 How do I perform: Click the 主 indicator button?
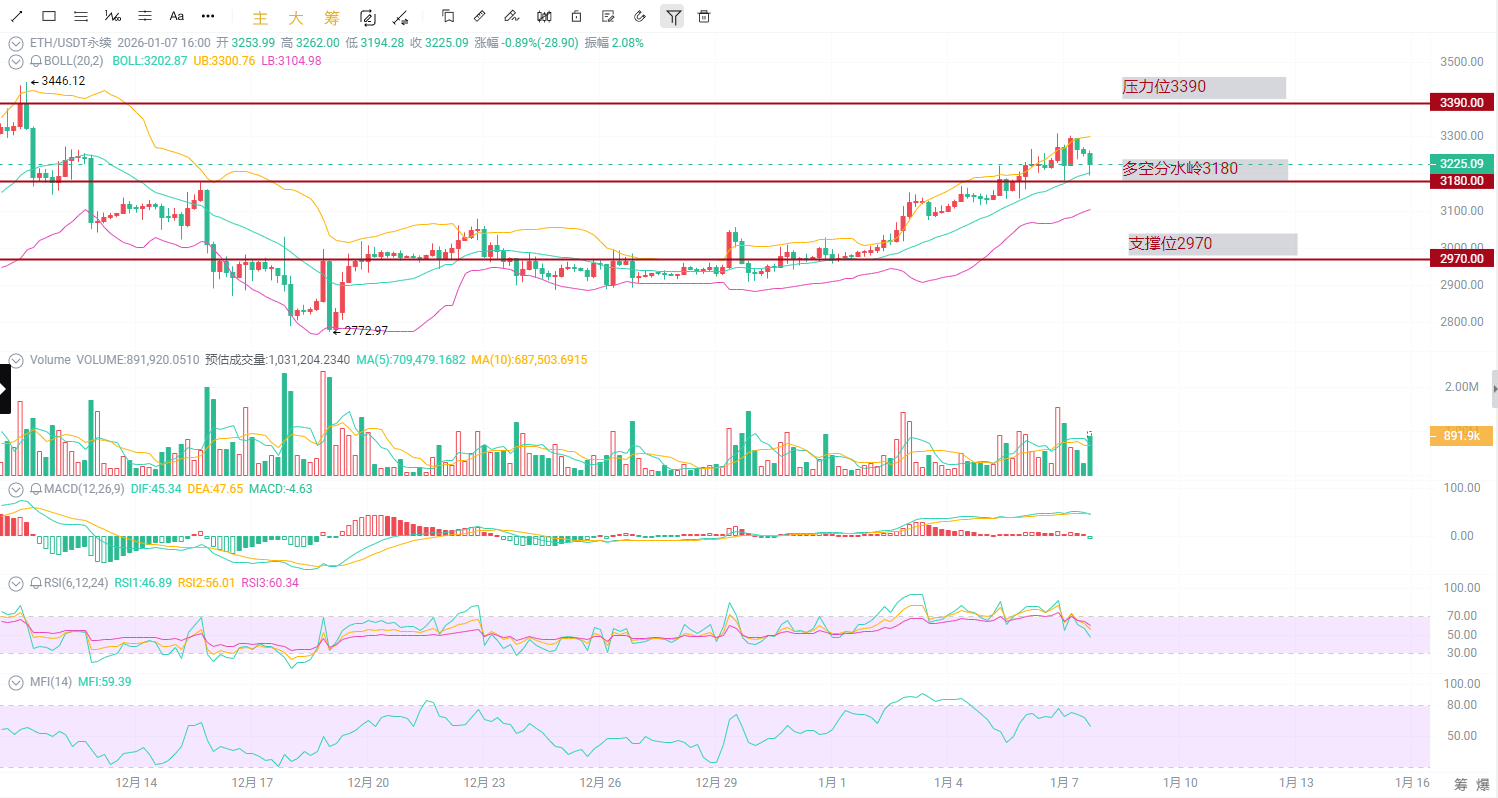(x=261, y=17)
